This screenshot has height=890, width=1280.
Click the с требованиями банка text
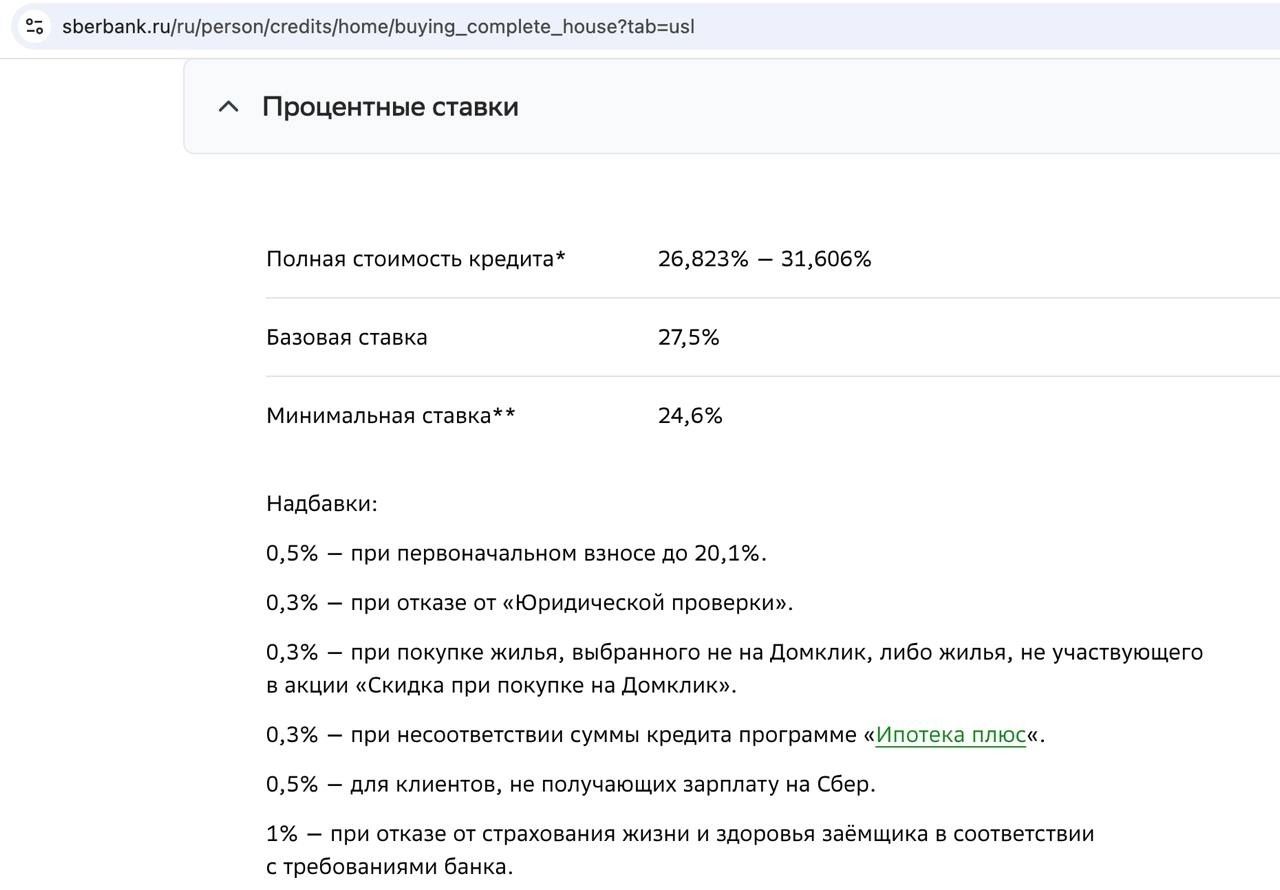pyautogui.click(x=389, y=867)
